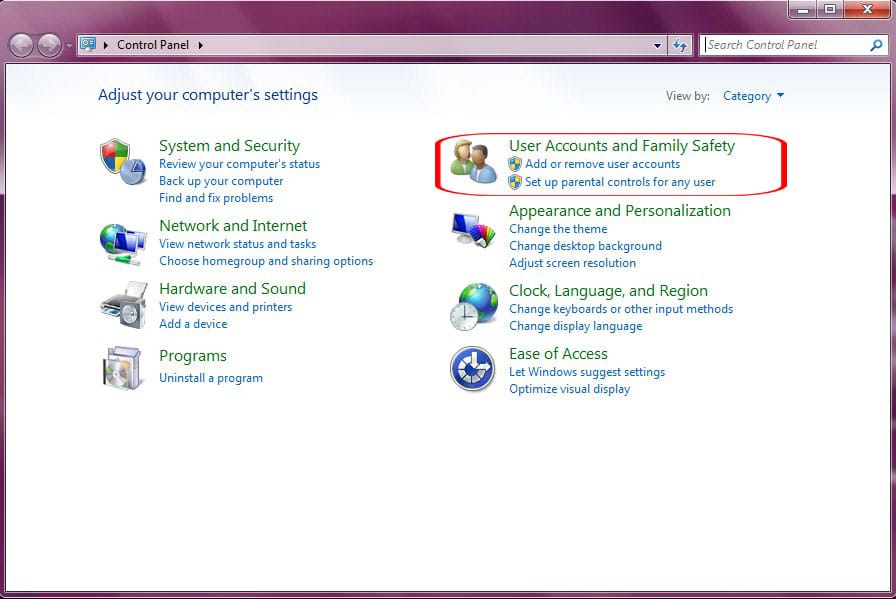Click the Network and Internet globe icon
This screenshot has width=896, height=599.
click(123, 244)
